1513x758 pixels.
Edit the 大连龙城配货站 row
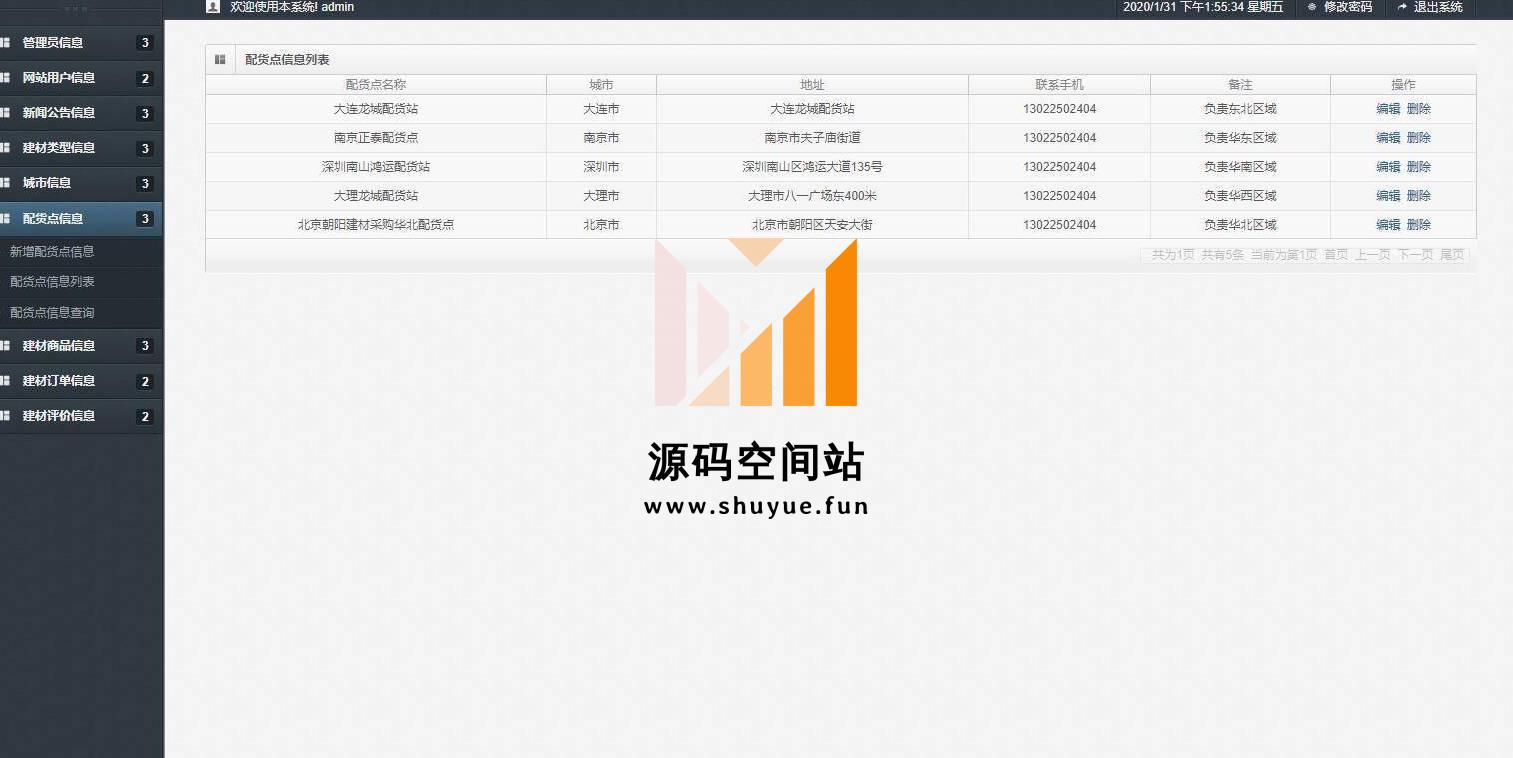click(1388, 109)
